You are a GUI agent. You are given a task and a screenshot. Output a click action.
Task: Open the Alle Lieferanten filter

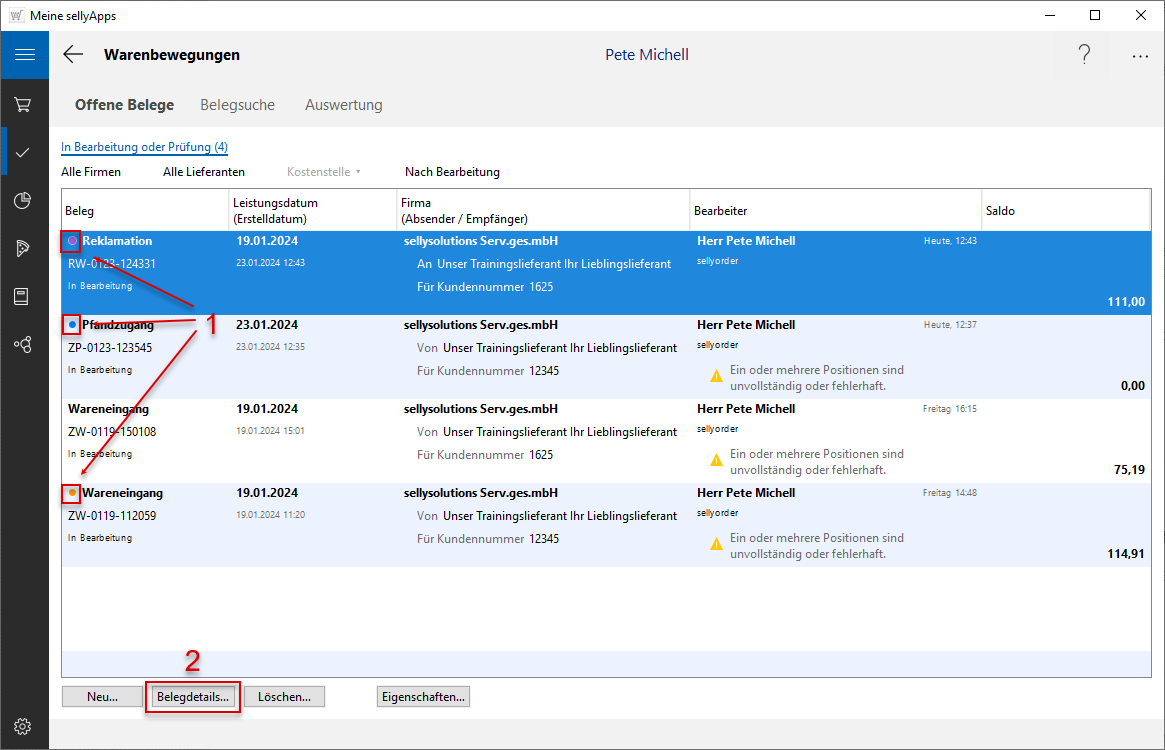[x=204, y=172]
